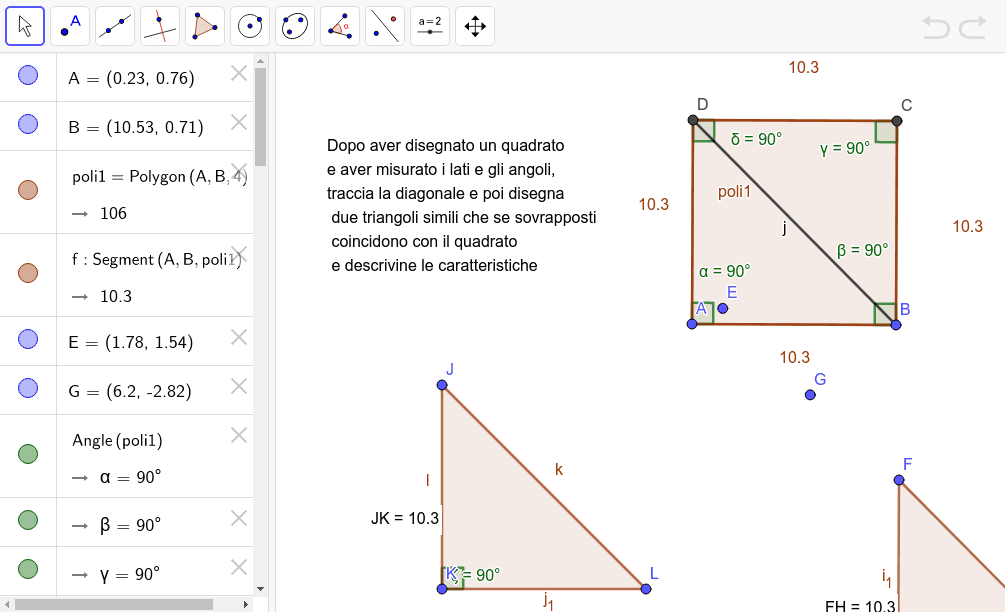The height and width of the screenshot is (614, 1007).
Task: Select point A on the square
Action: coord(692,324)
